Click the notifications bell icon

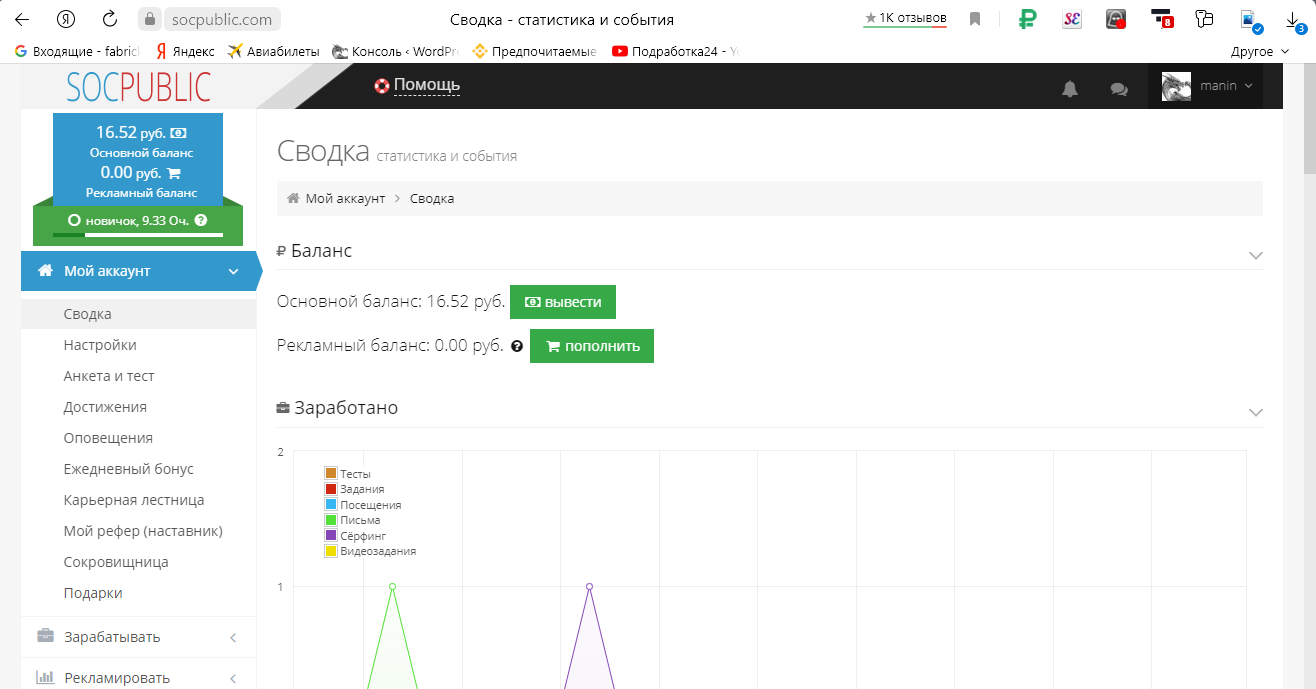click(1070, 89)
